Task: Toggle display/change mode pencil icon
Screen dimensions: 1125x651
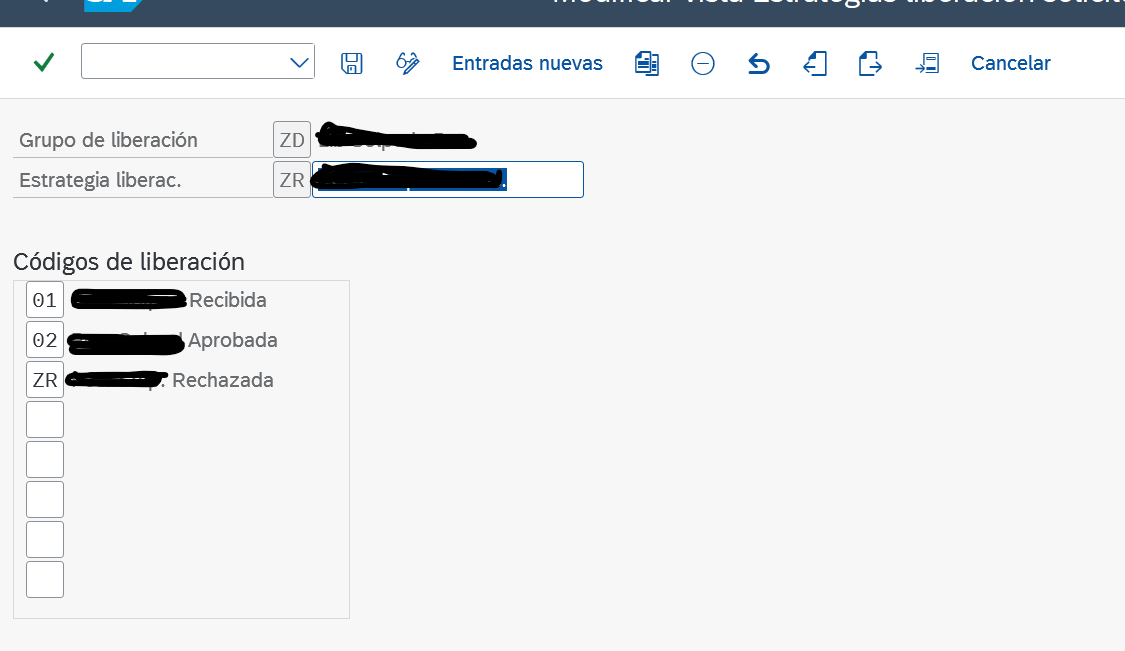Action: point(407,63)
